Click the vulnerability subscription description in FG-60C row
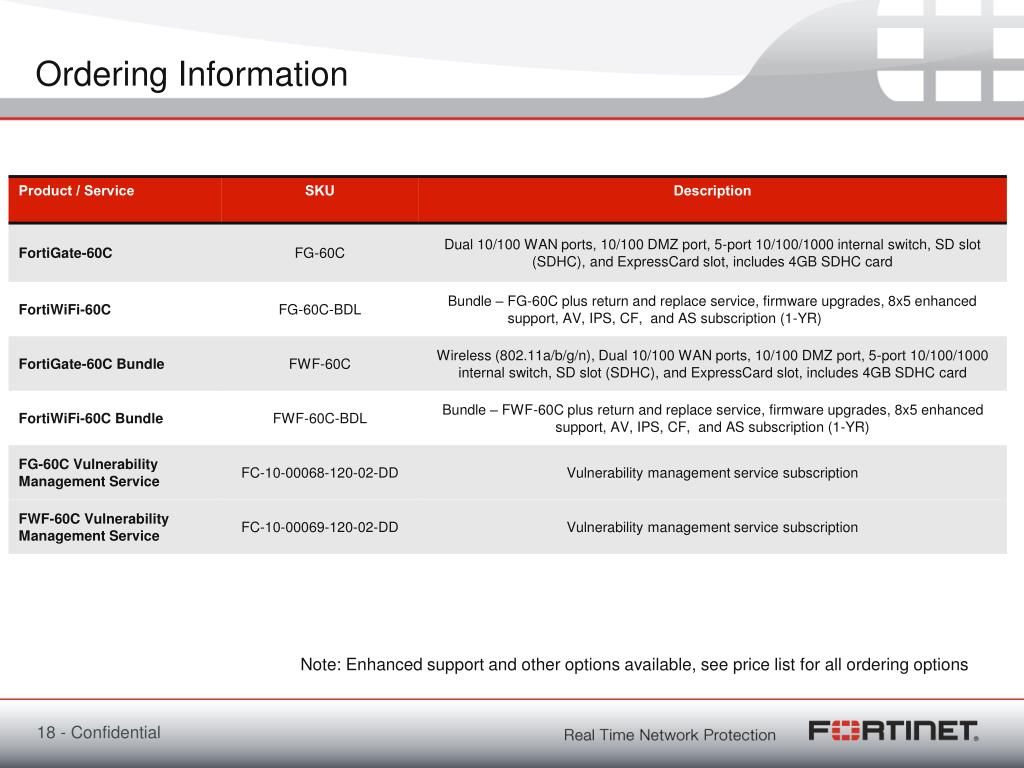 tap(712, 473)
